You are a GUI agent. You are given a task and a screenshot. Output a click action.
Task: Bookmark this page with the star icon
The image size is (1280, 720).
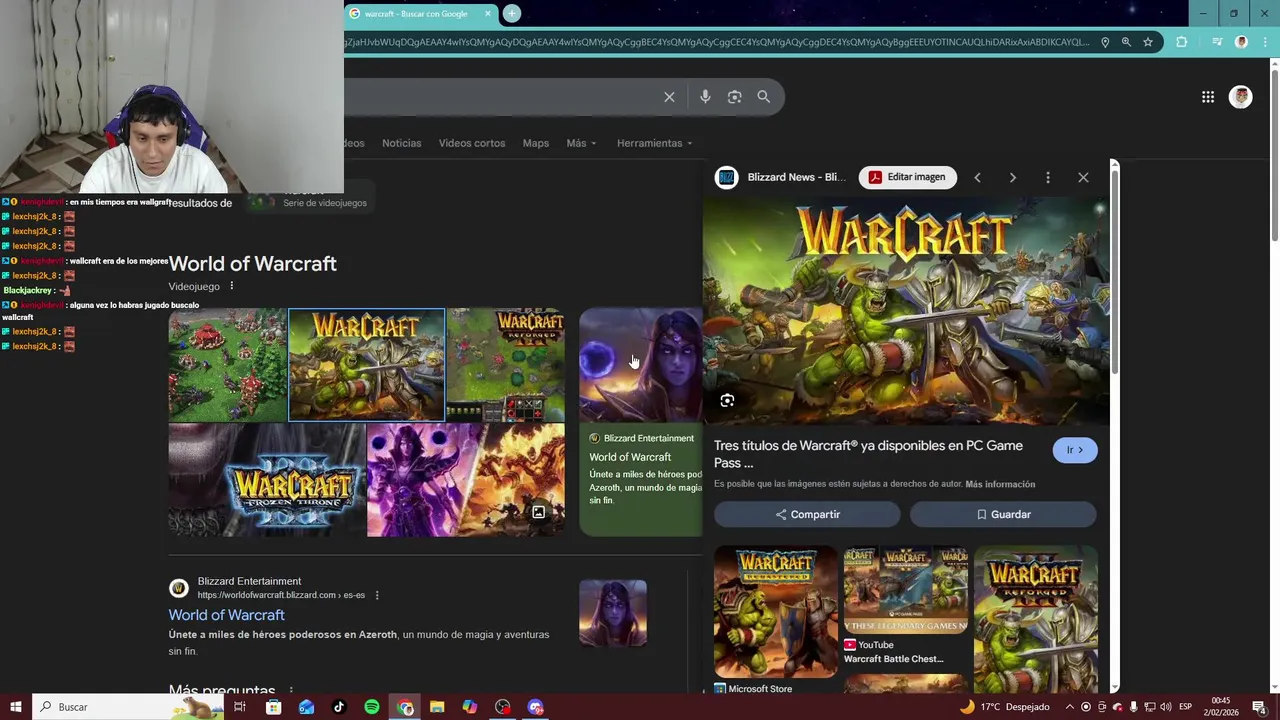coord(1148,42)
